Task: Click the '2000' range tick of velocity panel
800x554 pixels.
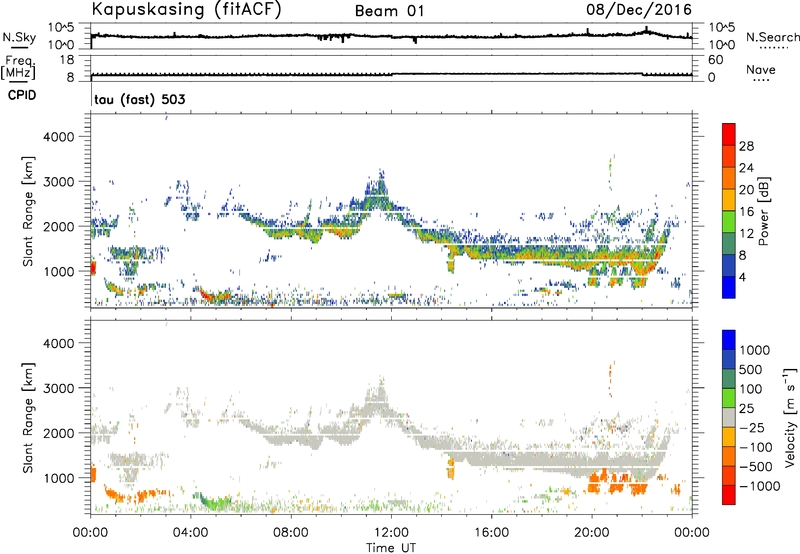Action: (x=59, y=433)
